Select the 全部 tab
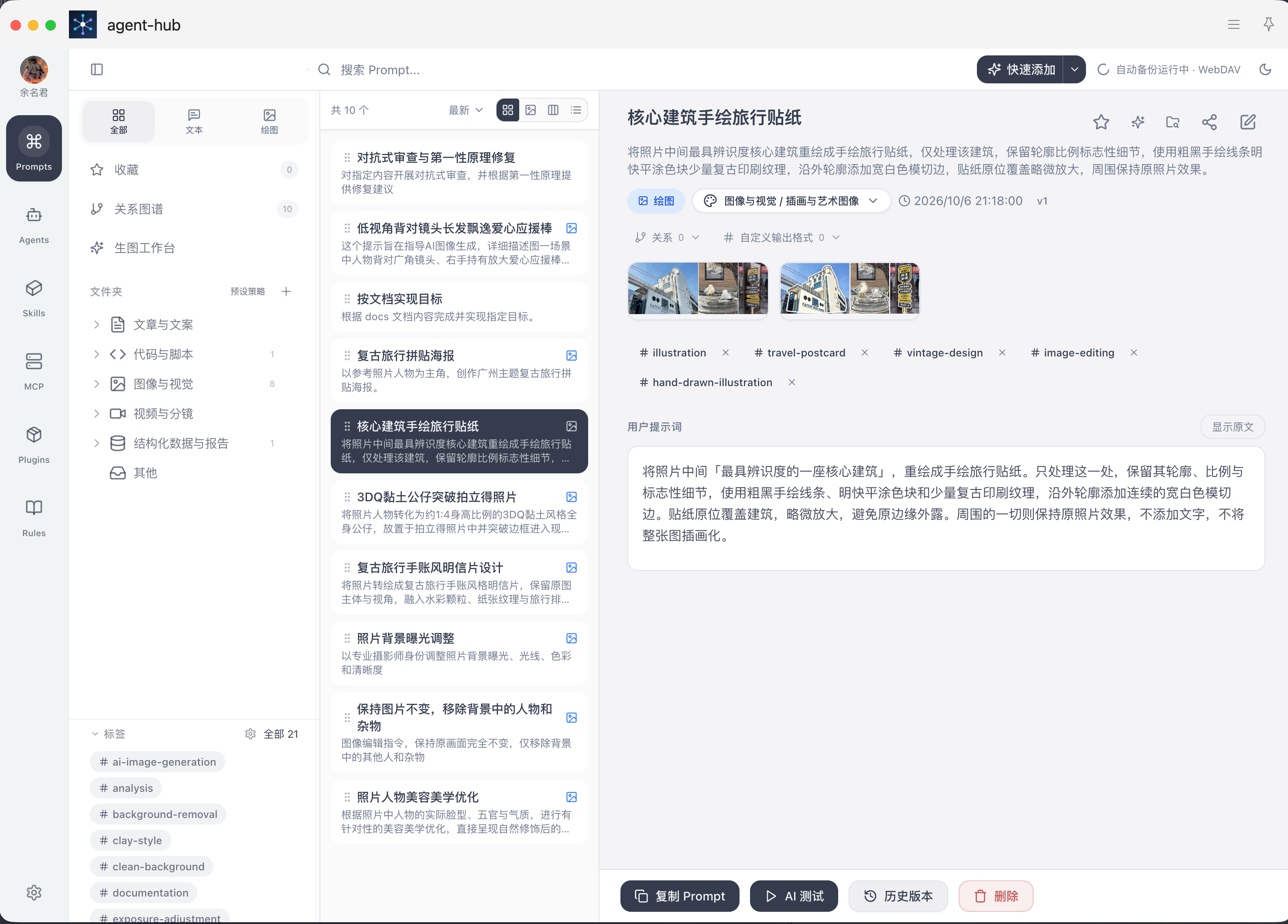Screen dimensions: 1288x924 pyautogui.click(x=119, y=122)
